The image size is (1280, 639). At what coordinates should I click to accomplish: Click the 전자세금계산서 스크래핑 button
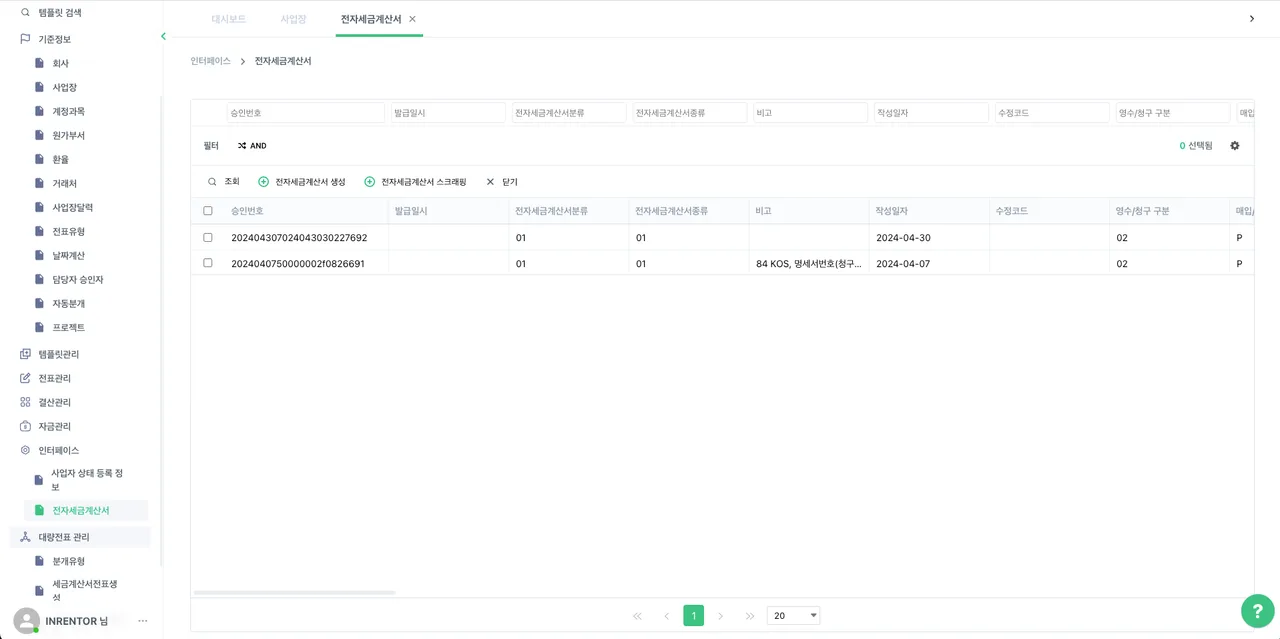point(415,182)
